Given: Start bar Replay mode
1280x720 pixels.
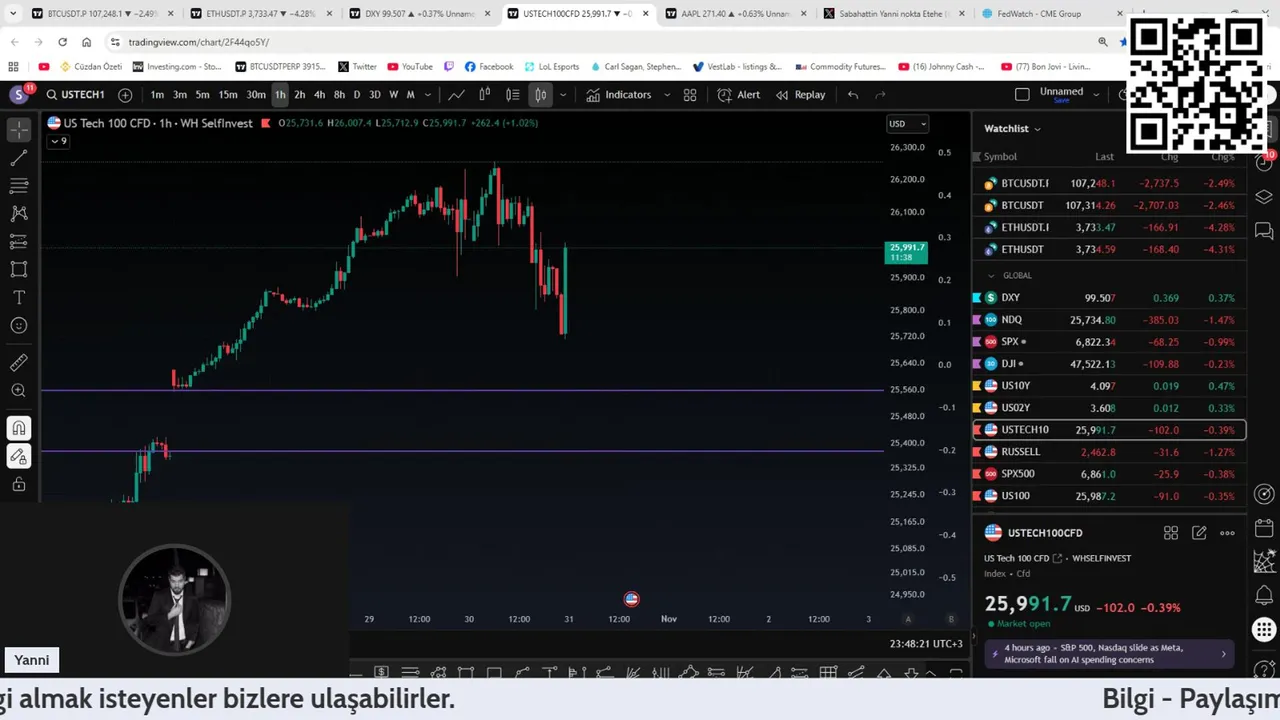Looking at the screenshot, I should coord(800,95).
